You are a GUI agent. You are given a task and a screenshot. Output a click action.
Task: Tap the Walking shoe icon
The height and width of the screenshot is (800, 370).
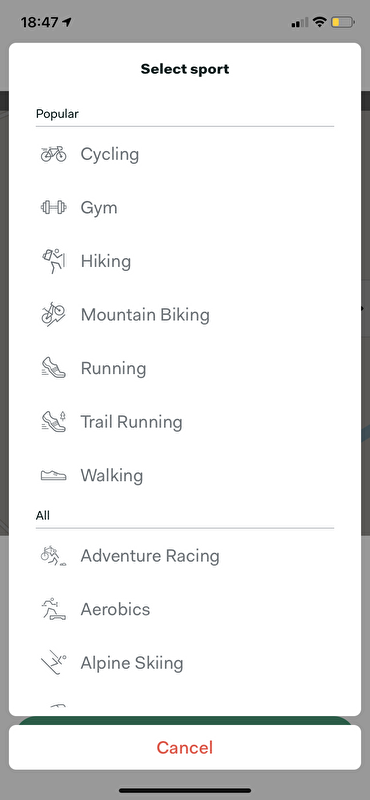pyautogui.click(x=54, y=476)
